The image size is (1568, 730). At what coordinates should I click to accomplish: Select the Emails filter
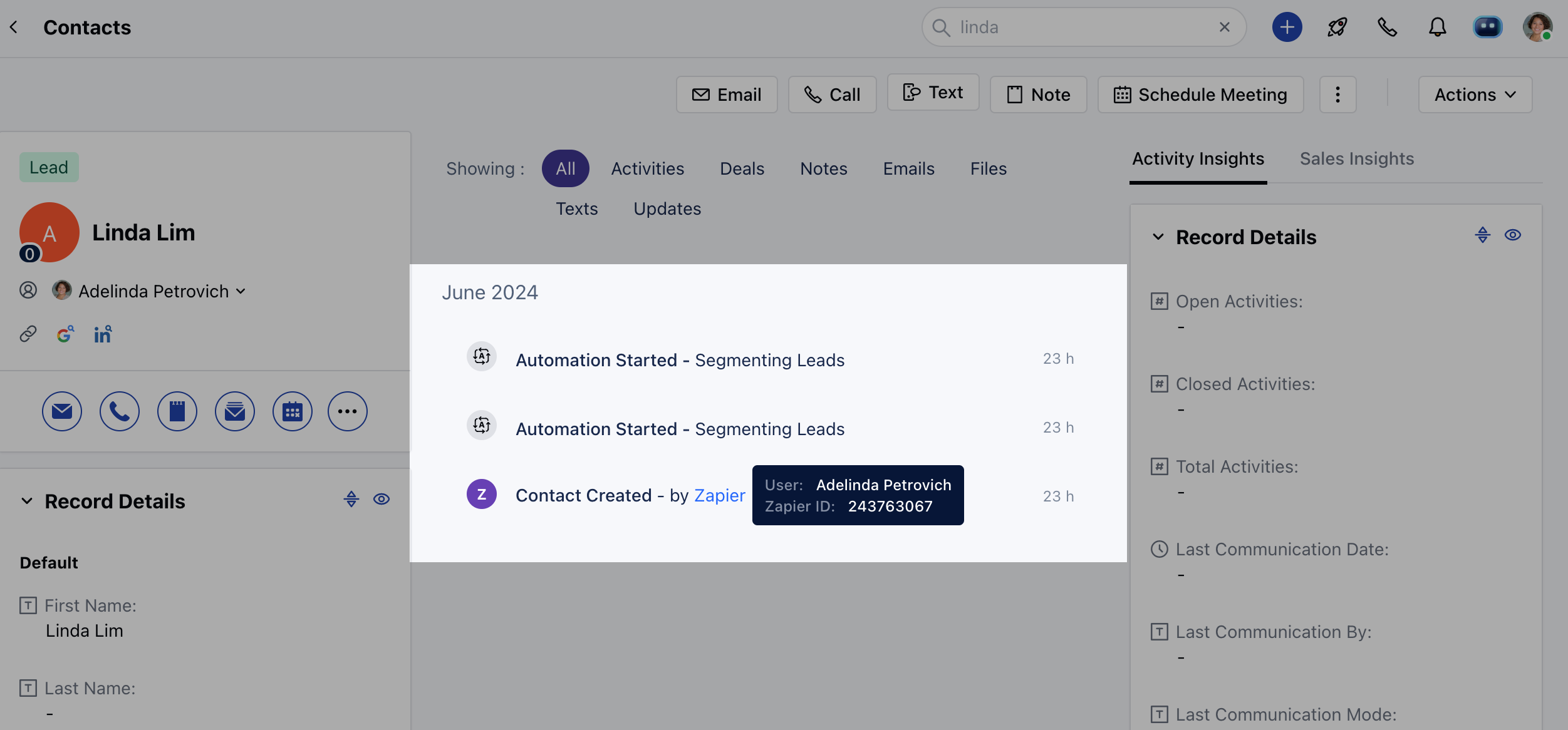[x=909, y=168]
